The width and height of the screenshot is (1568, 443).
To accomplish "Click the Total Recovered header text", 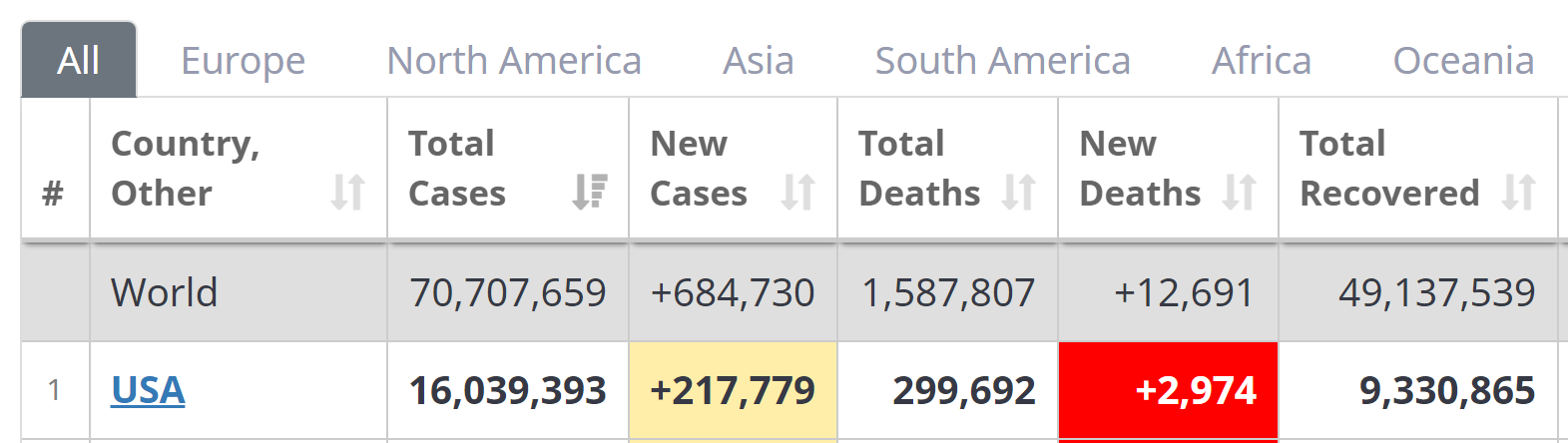I will 1389,169.
